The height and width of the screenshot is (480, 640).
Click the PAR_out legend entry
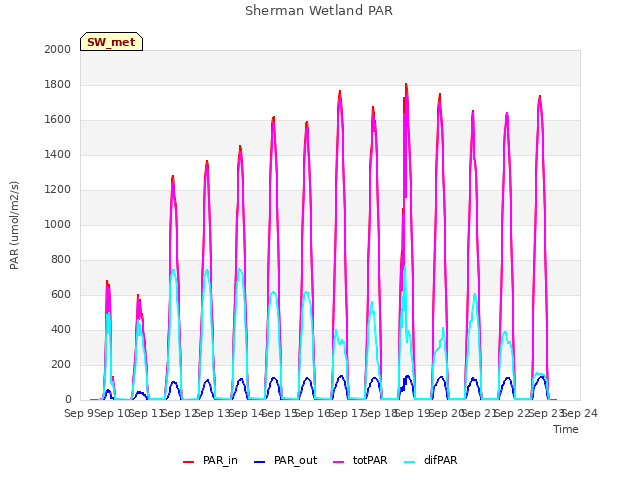pyautogui.click(x=285, y=460)
